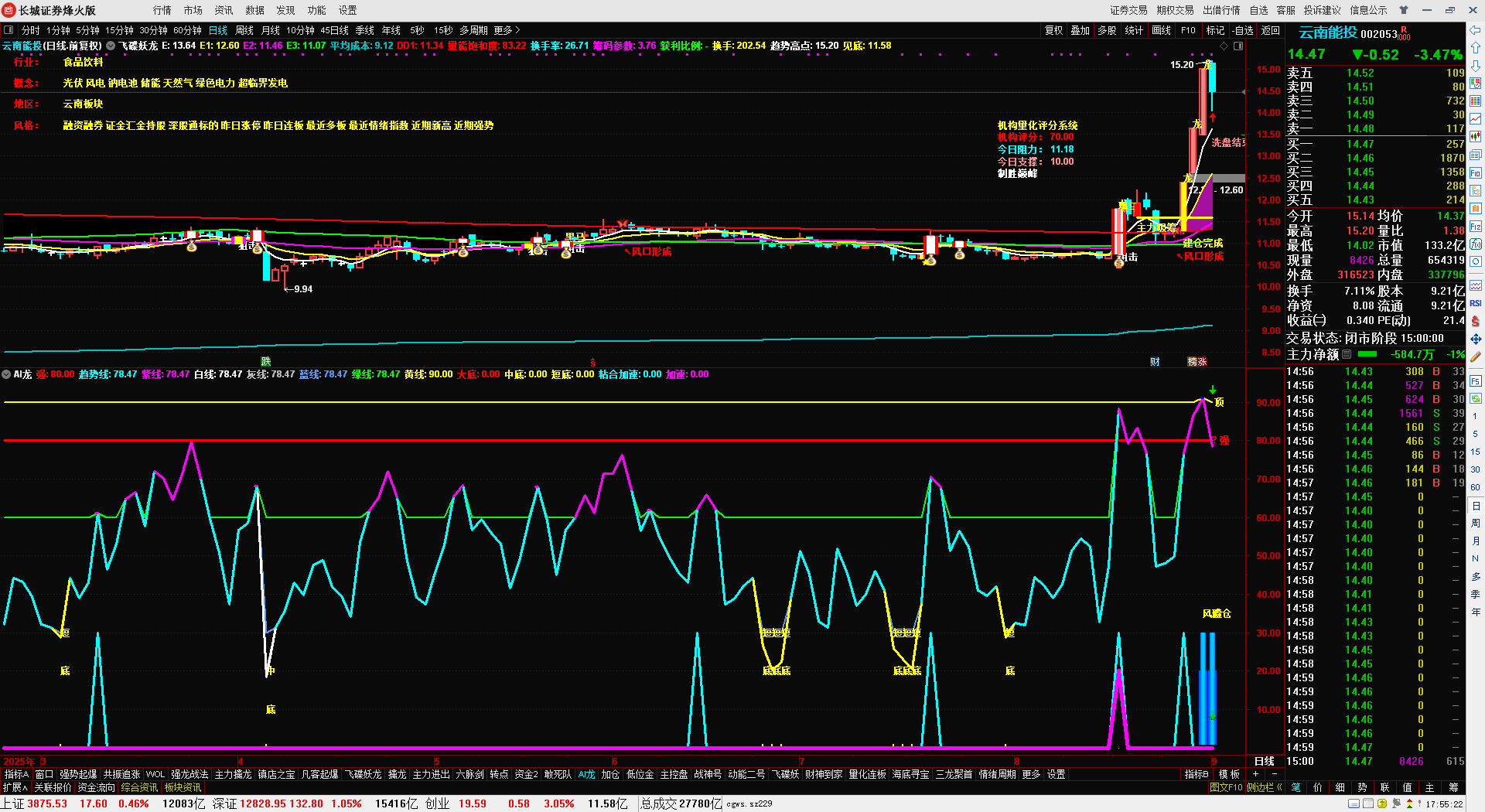This screenshot has width=1485, height=812.
Task: Click the 筹 chip distribution tab button
Action: [1454, 787]
